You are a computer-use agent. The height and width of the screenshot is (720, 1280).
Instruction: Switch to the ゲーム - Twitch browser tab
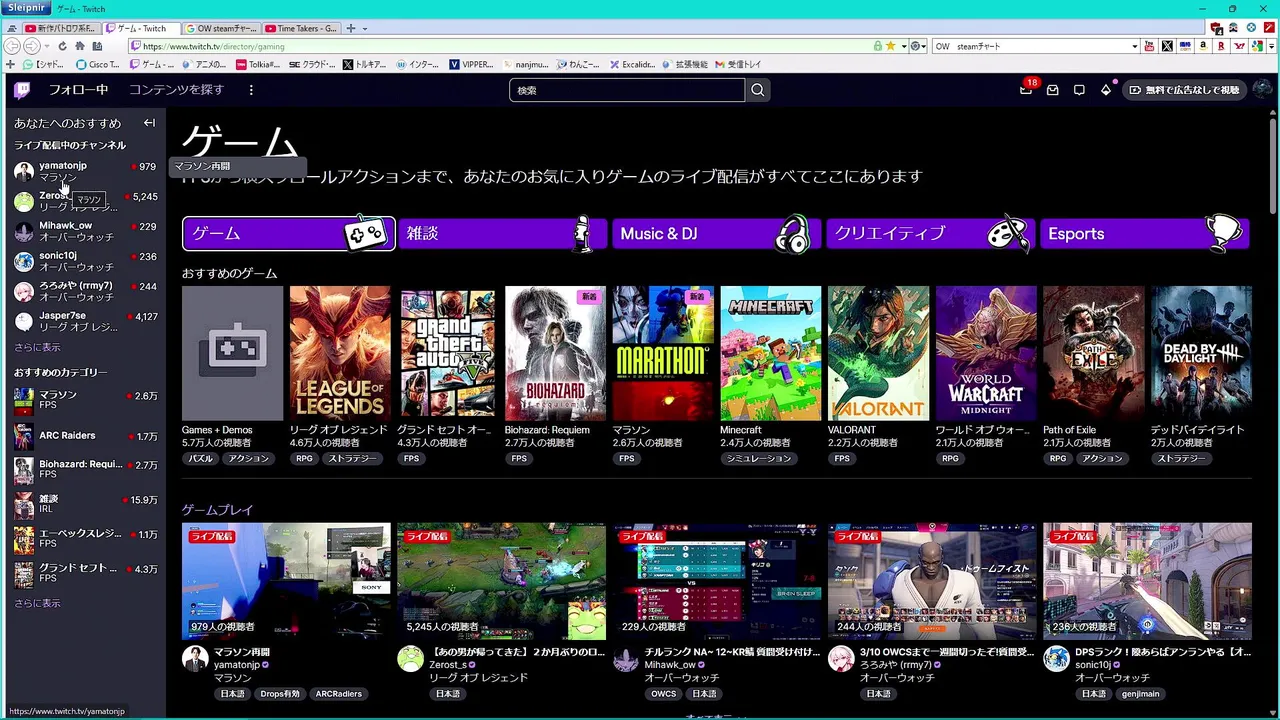tap(142, 28)
